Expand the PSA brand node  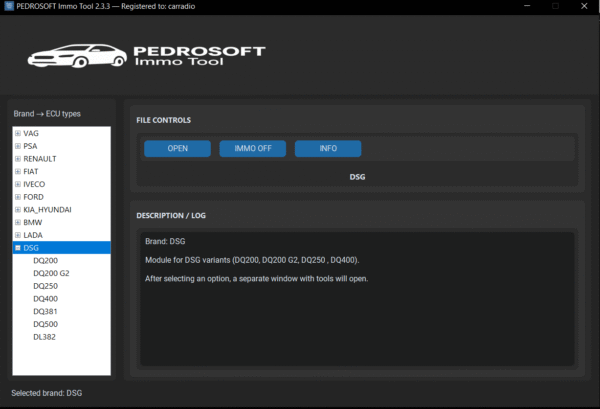pos(18,146)
